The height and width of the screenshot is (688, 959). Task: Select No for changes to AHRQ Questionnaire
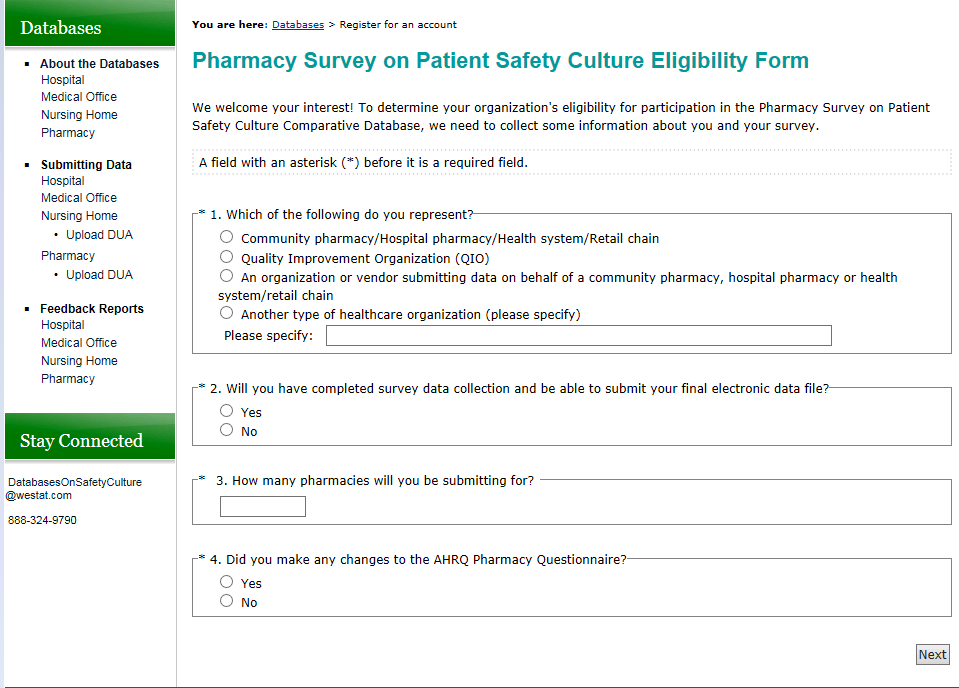pyautogui.click(x=227, y=601)
